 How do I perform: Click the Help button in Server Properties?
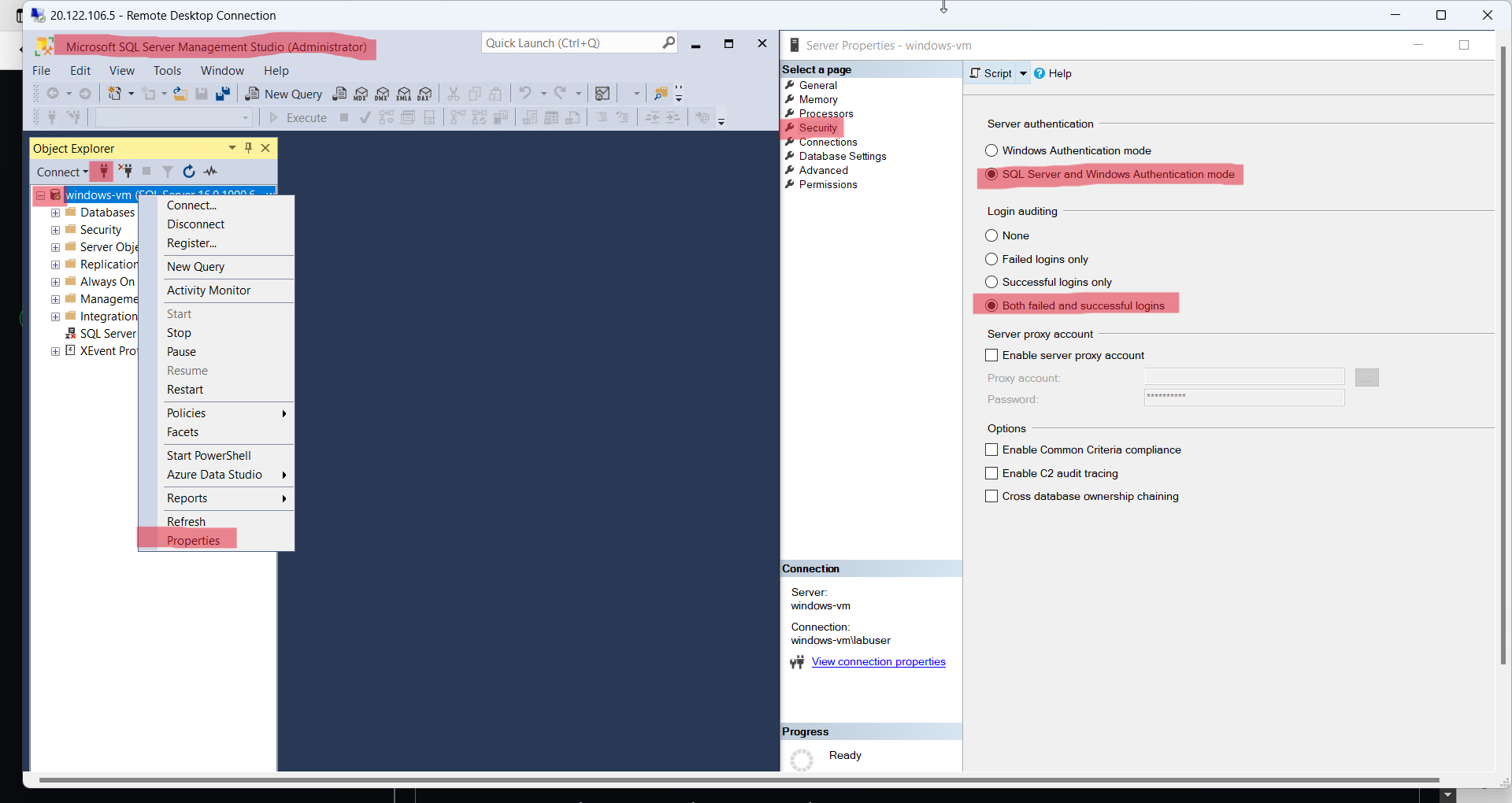1053,72
